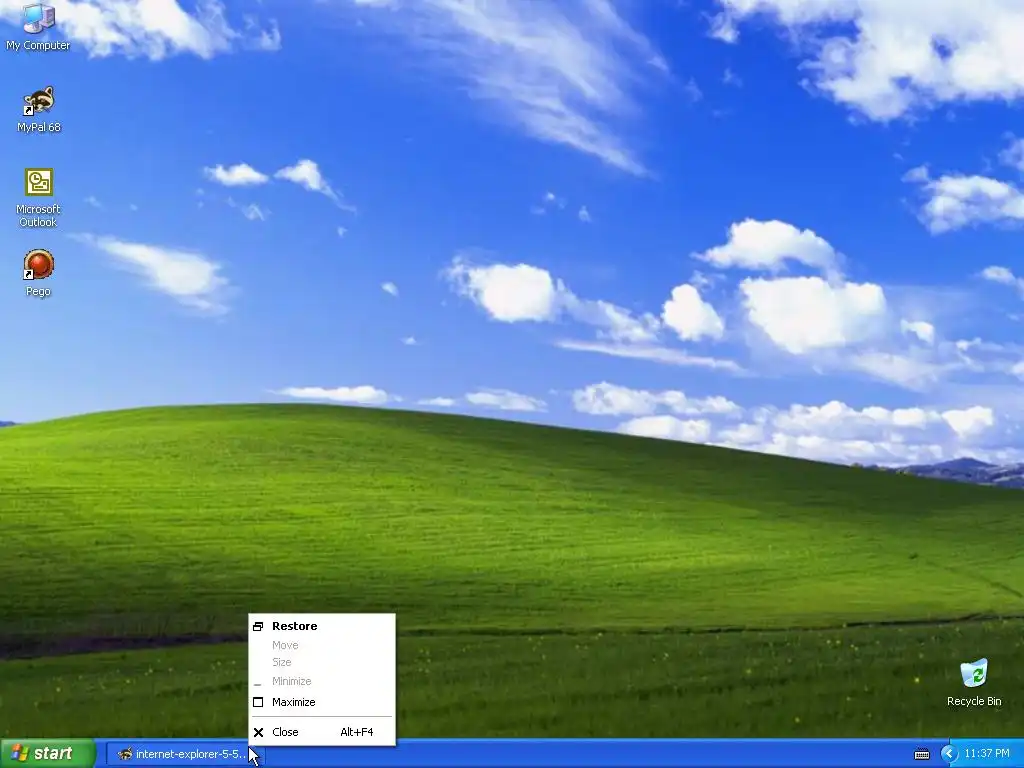Open the My Computer desktop icon
This screenshot has width=1024, height=768.
[x=38, y=26]
